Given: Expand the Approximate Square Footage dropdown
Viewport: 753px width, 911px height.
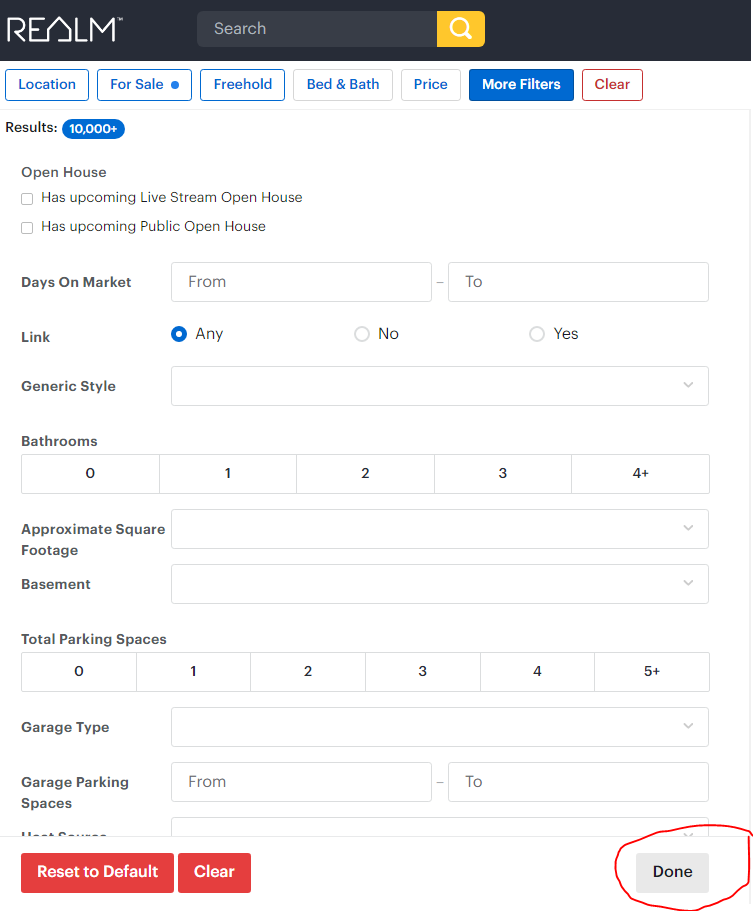Looking at the screenshot, I should 439,529.
